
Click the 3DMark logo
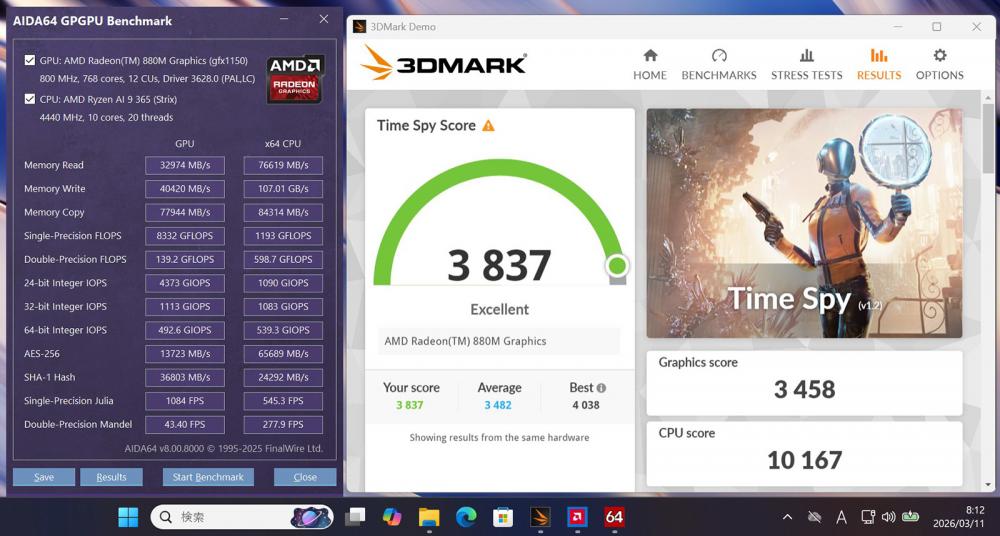point(443,63)
